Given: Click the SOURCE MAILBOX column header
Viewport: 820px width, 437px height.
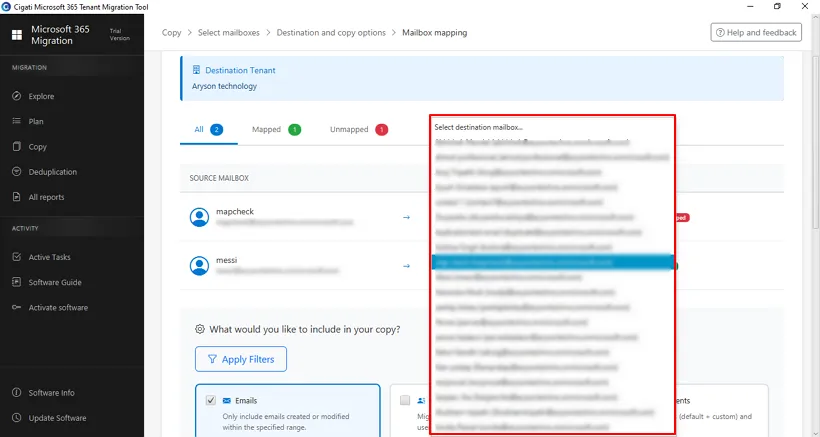Looking at the screenshot, I should point(219,178).
